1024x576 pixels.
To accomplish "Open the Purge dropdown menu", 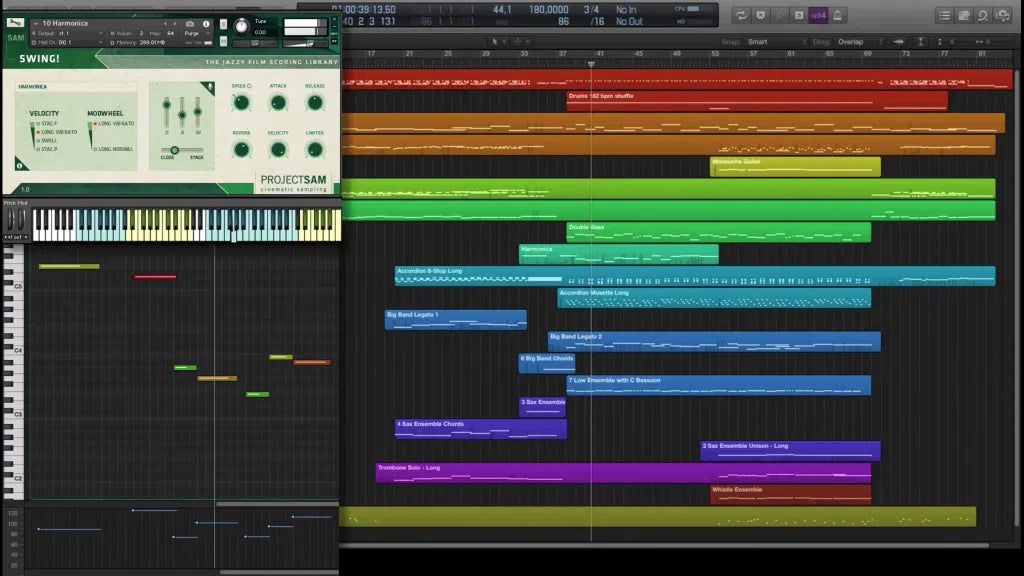I will point(193,33).
